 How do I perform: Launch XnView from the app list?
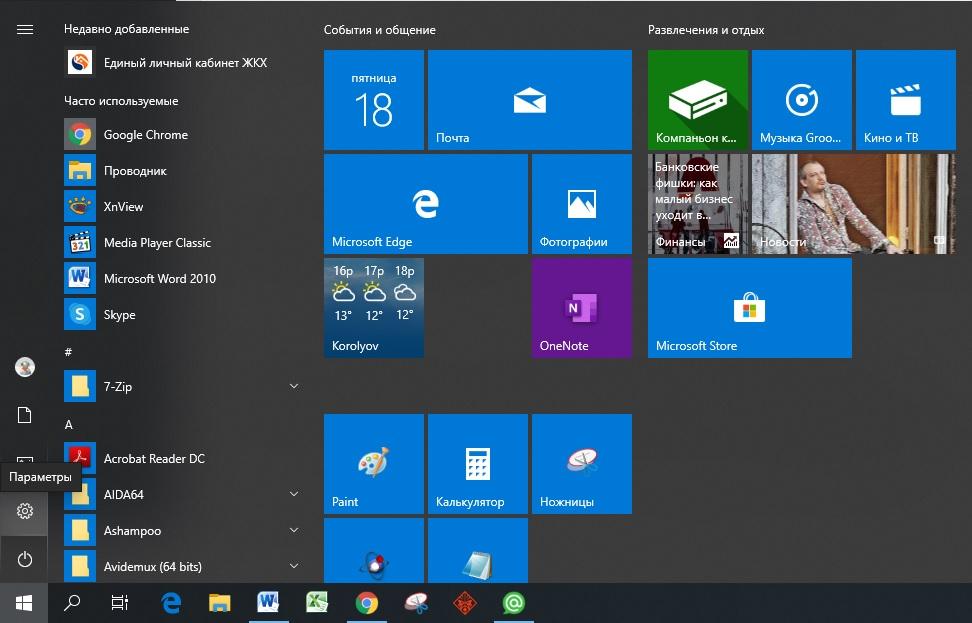click(x=183, y=206)
